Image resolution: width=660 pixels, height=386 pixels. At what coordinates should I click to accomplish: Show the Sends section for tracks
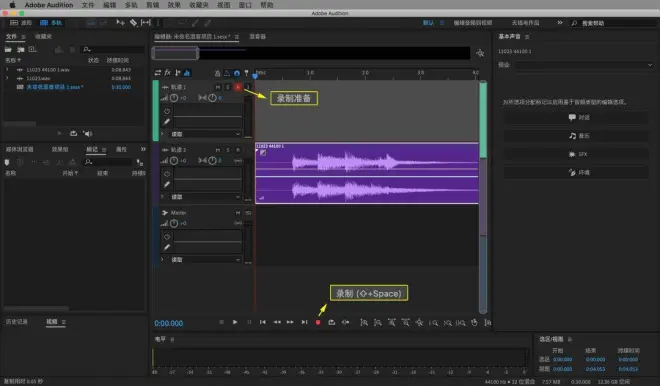pyautogui.click(x=177, y=73)
